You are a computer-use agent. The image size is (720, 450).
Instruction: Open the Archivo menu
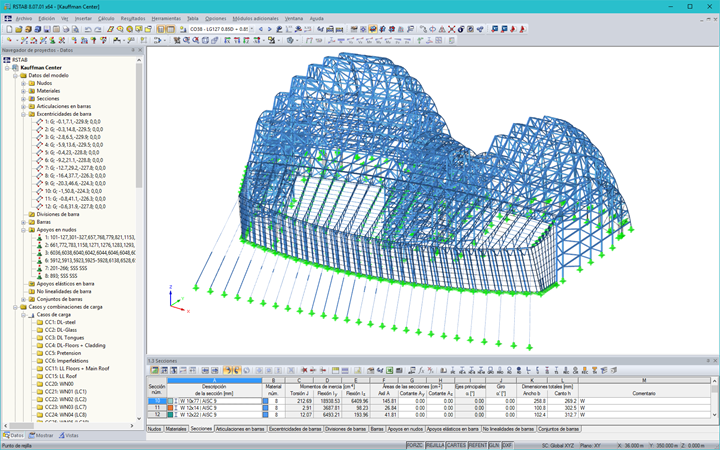coord(24,18)
